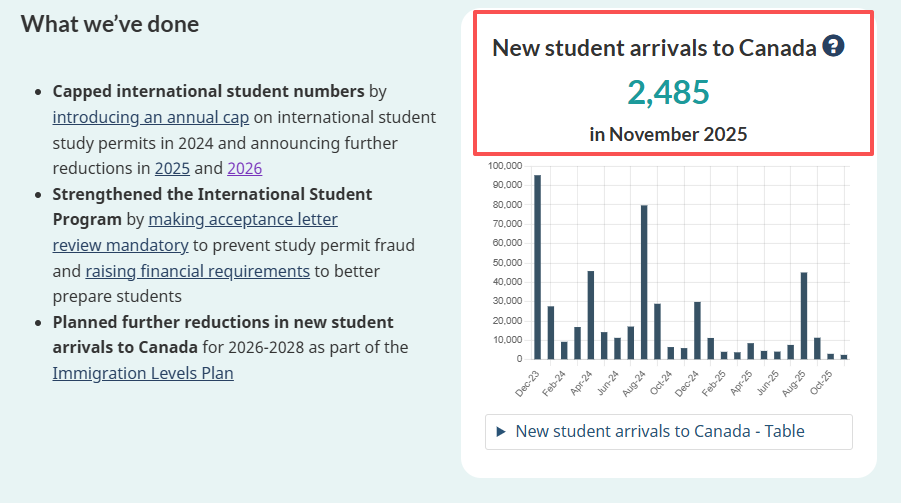Click the Oct-25 x-axis label
901x503 pixels.
pyautogui.click(x=821, y=383)
